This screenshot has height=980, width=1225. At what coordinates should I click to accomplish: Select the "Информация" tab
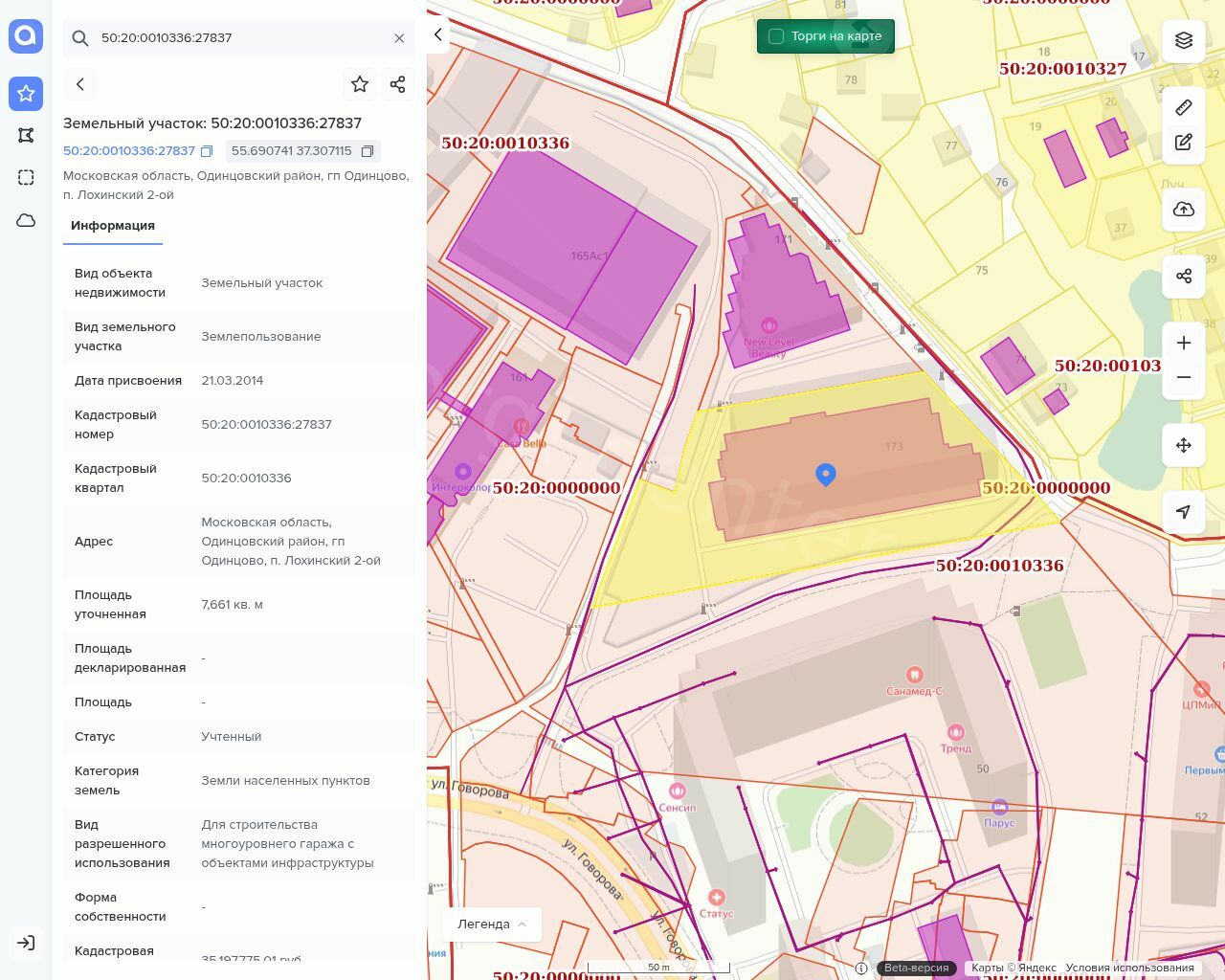click(x=113, y=226)
